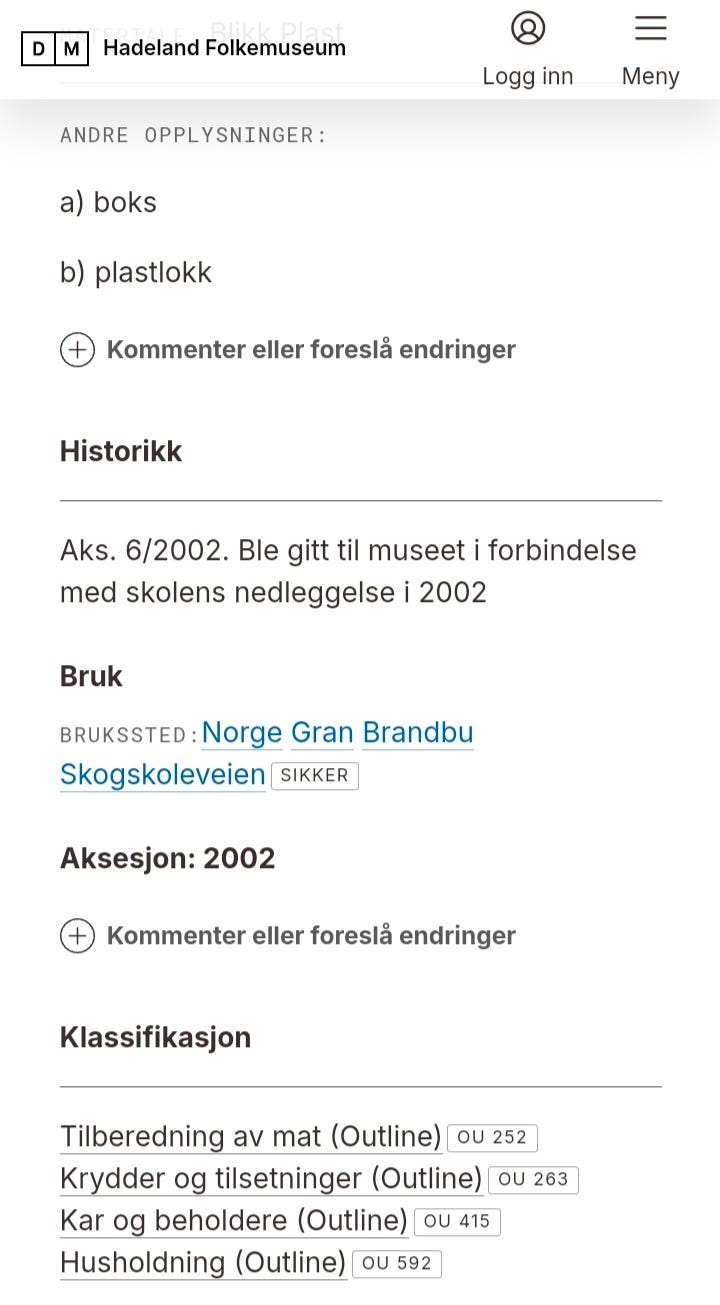The height and width of the screenshot is (1305, 720).
Task: Open Kar og beholdere (Outline)
Action: 230,1221
